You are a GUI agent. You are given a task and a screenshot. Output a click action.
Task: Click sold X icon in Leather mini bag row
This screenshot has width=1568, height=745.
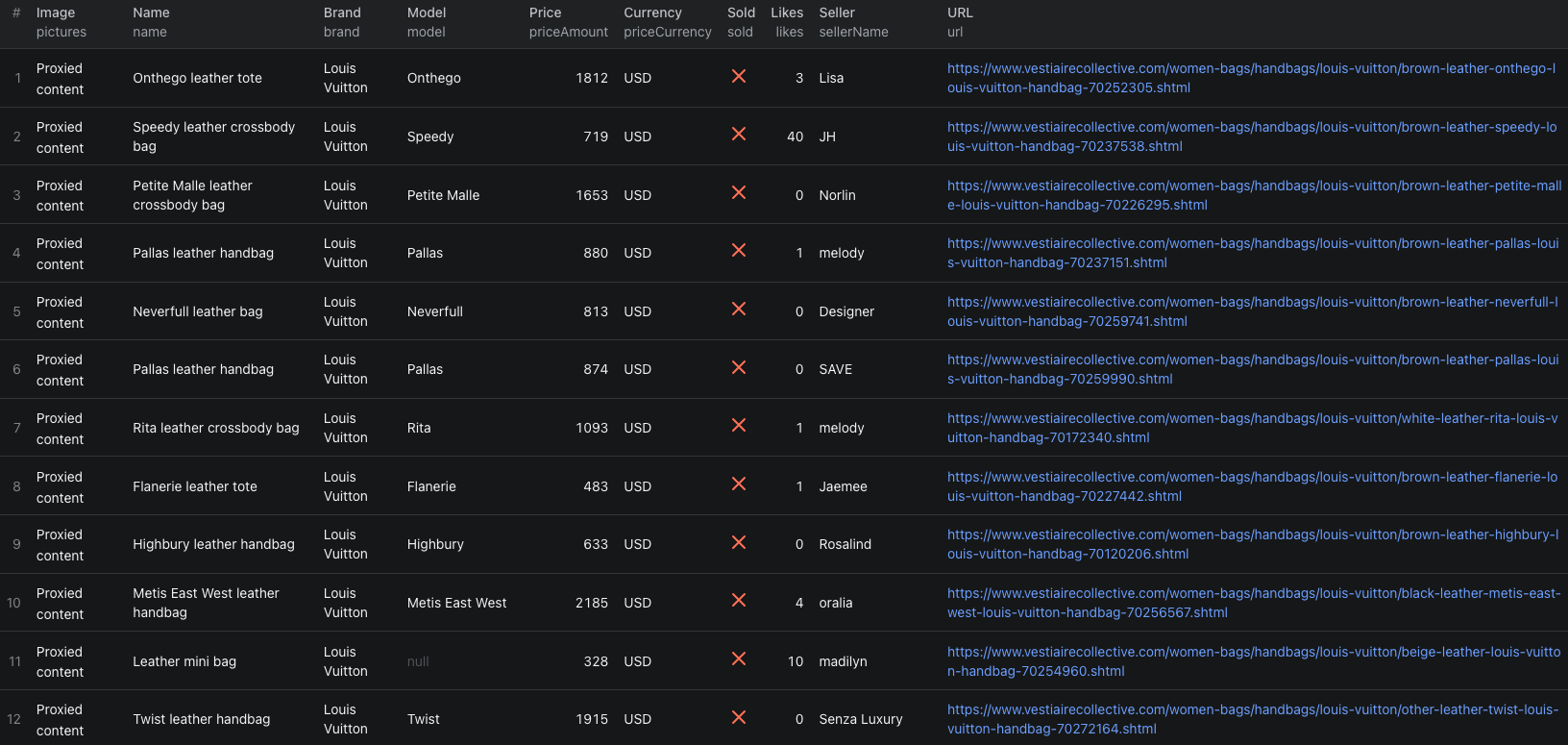739,658
